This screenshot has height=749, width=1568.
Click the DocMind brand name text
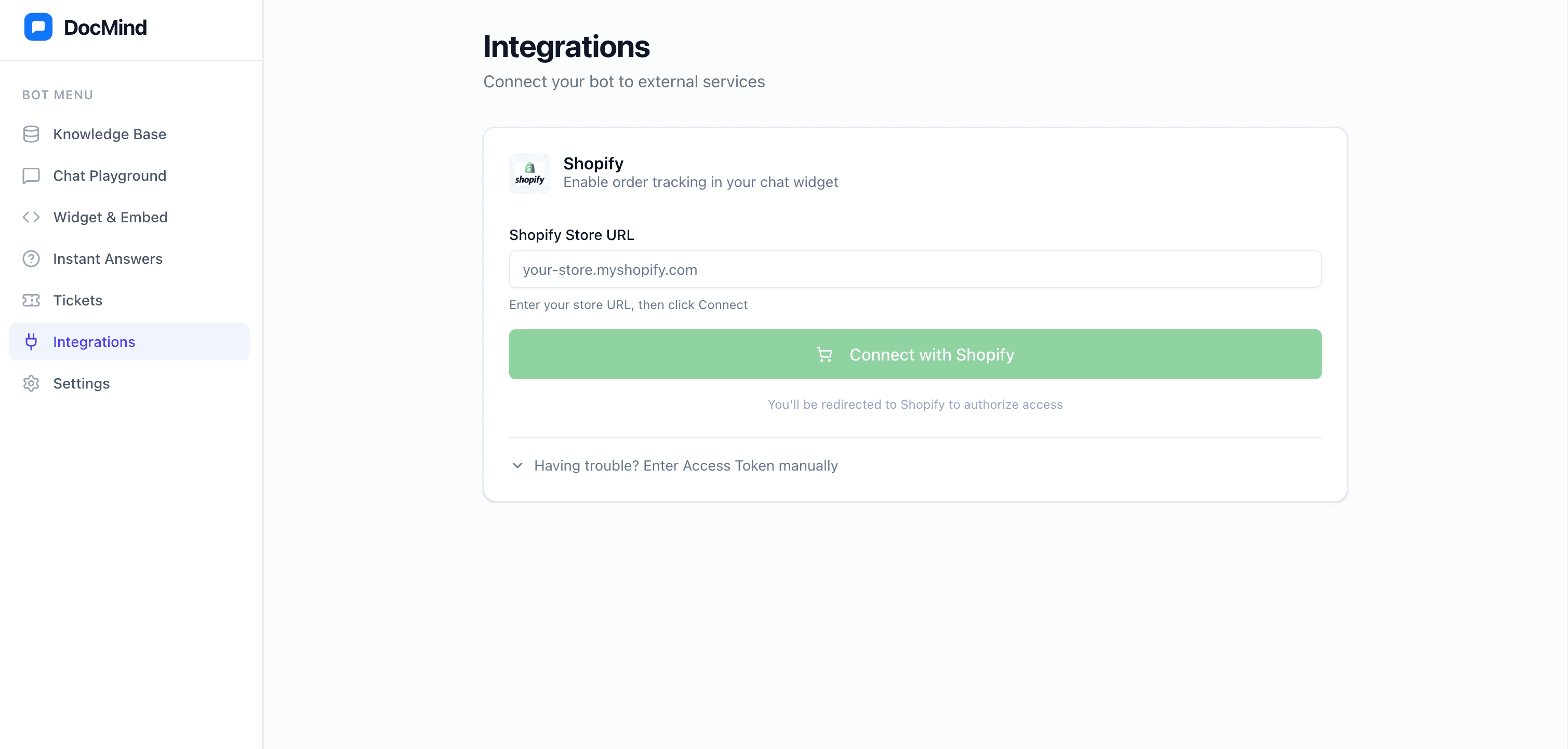105,28
